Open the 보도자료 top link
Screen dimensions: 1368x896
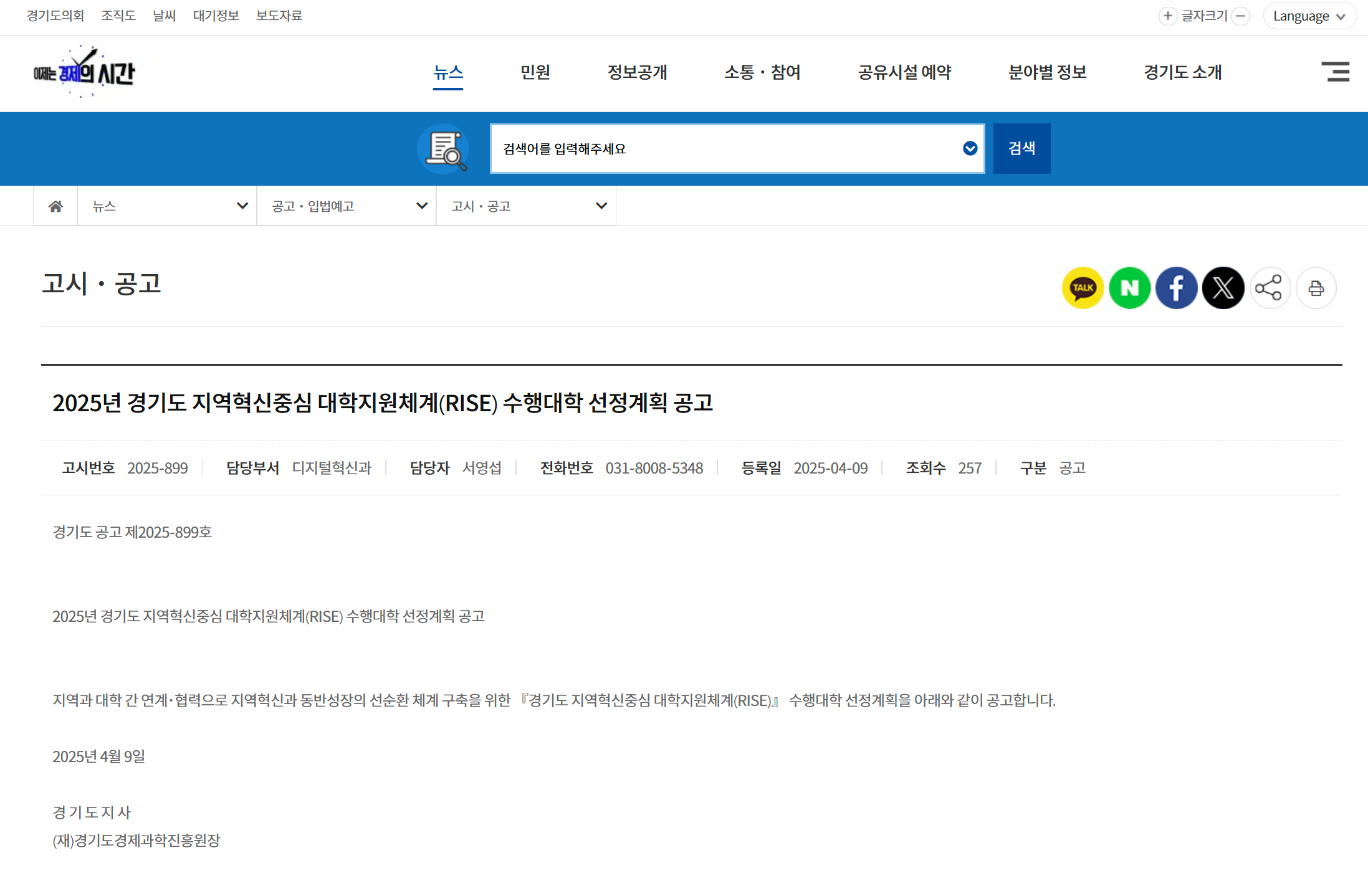279,16
